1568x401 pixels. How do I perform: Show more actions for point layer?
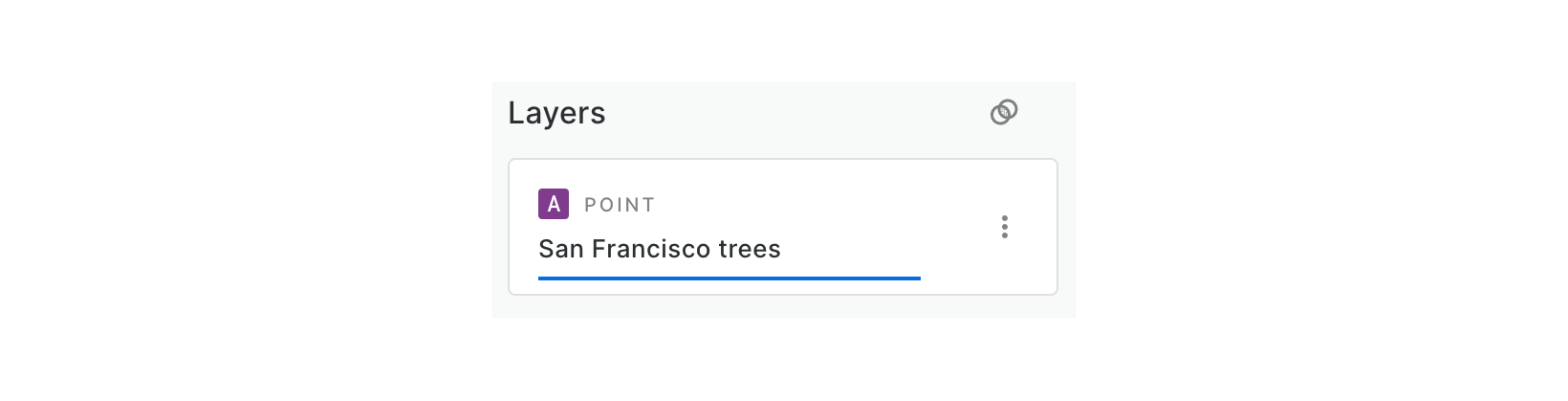click(1004, 227)
